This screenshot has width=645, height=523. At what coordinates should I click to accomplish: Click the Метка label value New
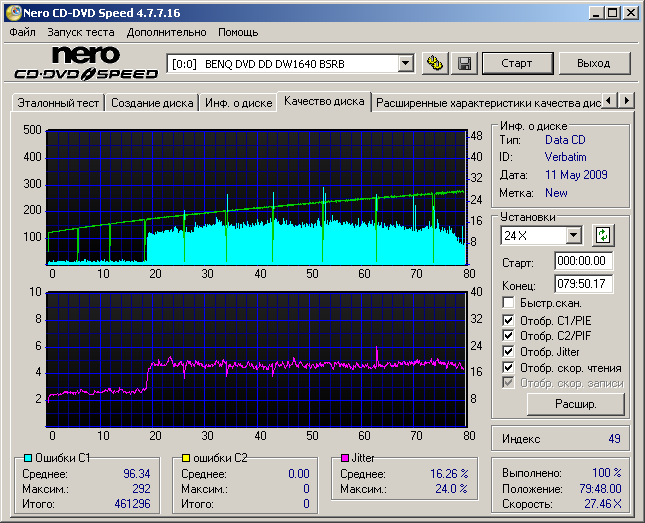tap(556, 193)
